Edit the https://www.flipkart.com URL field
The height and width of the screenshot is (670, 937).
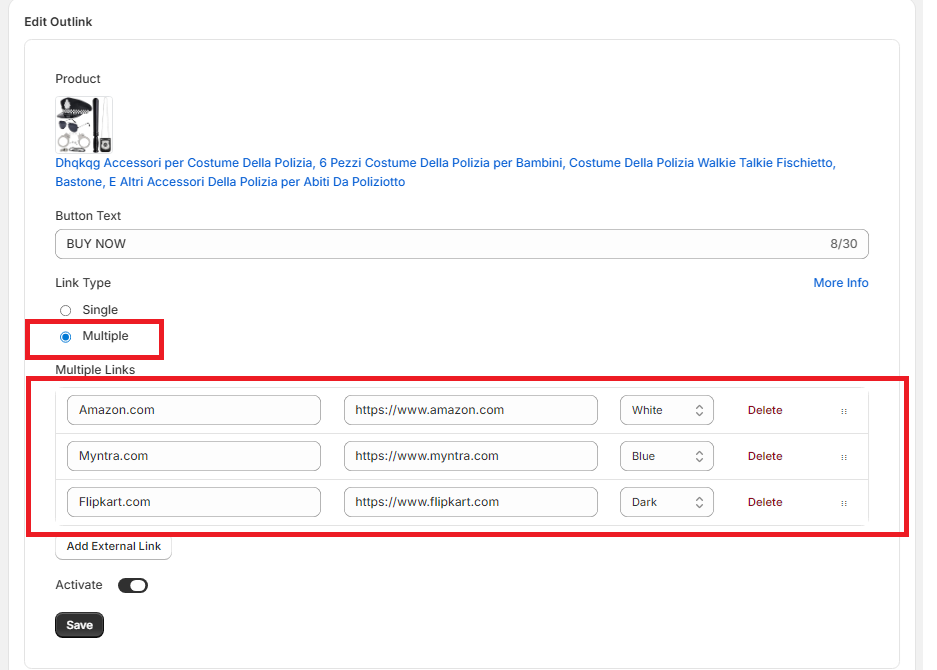pos(471,502)
